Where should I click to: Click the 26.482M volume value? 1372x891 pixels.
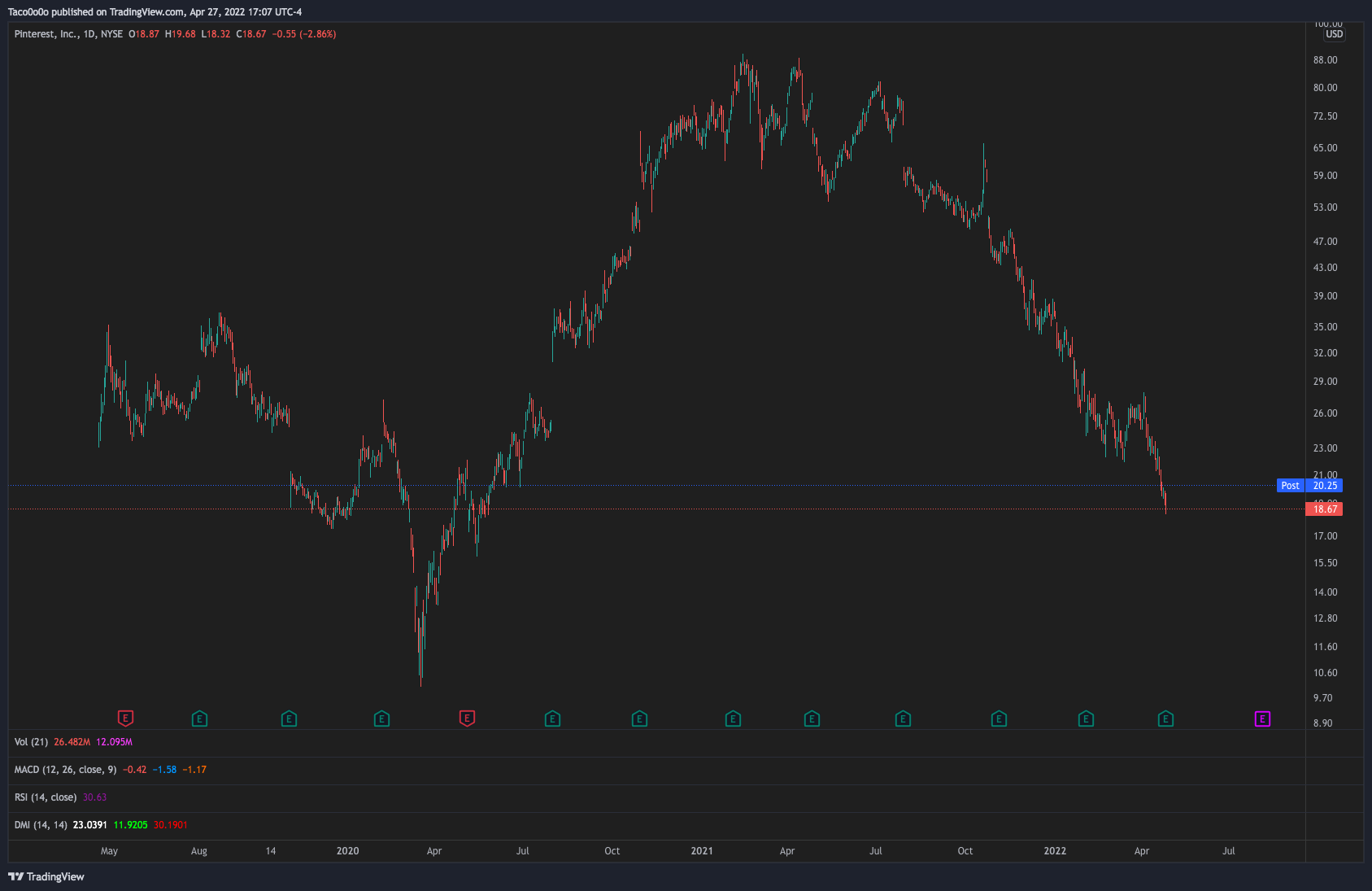(x=72, y=742)
